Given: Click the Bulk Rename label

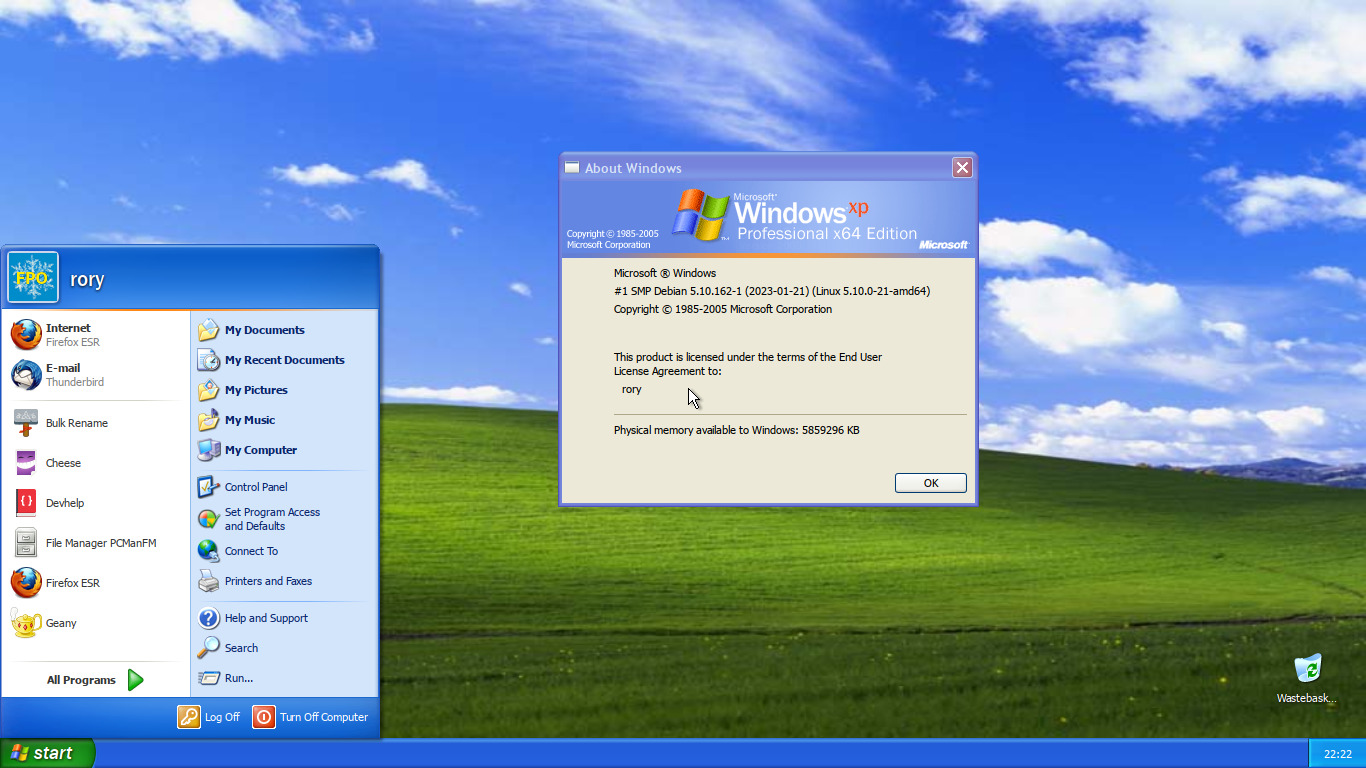Looking at the screenshot, I should (x=77, y=423).
